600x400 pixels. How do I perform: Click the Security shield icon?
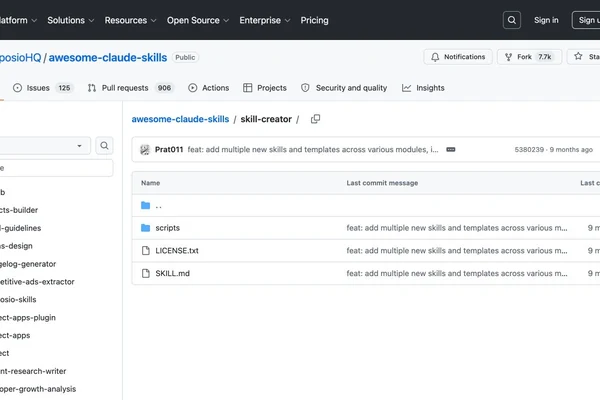[305, 88]
